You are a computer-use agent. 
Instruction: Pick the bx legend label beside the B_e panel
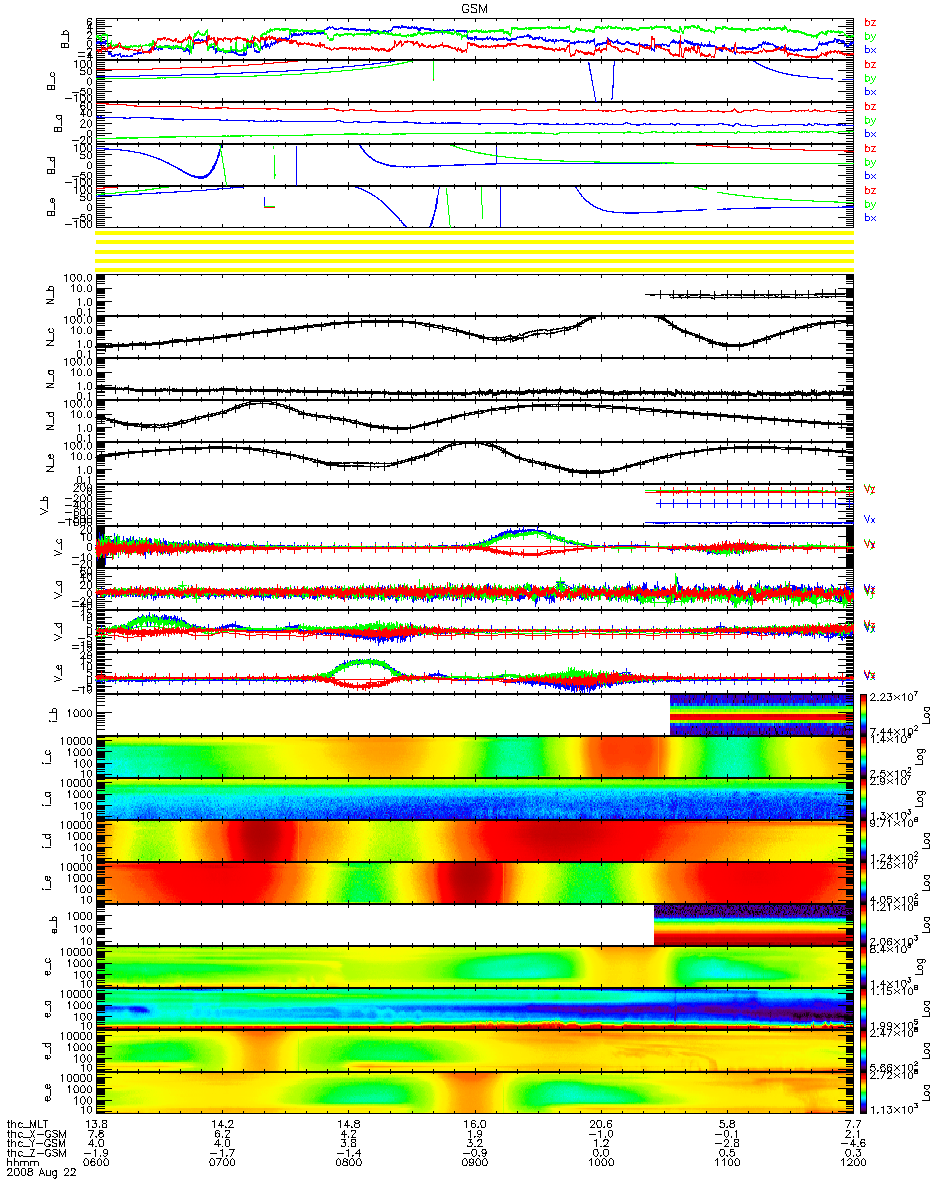pyautogui.click(x=869, y=217)
